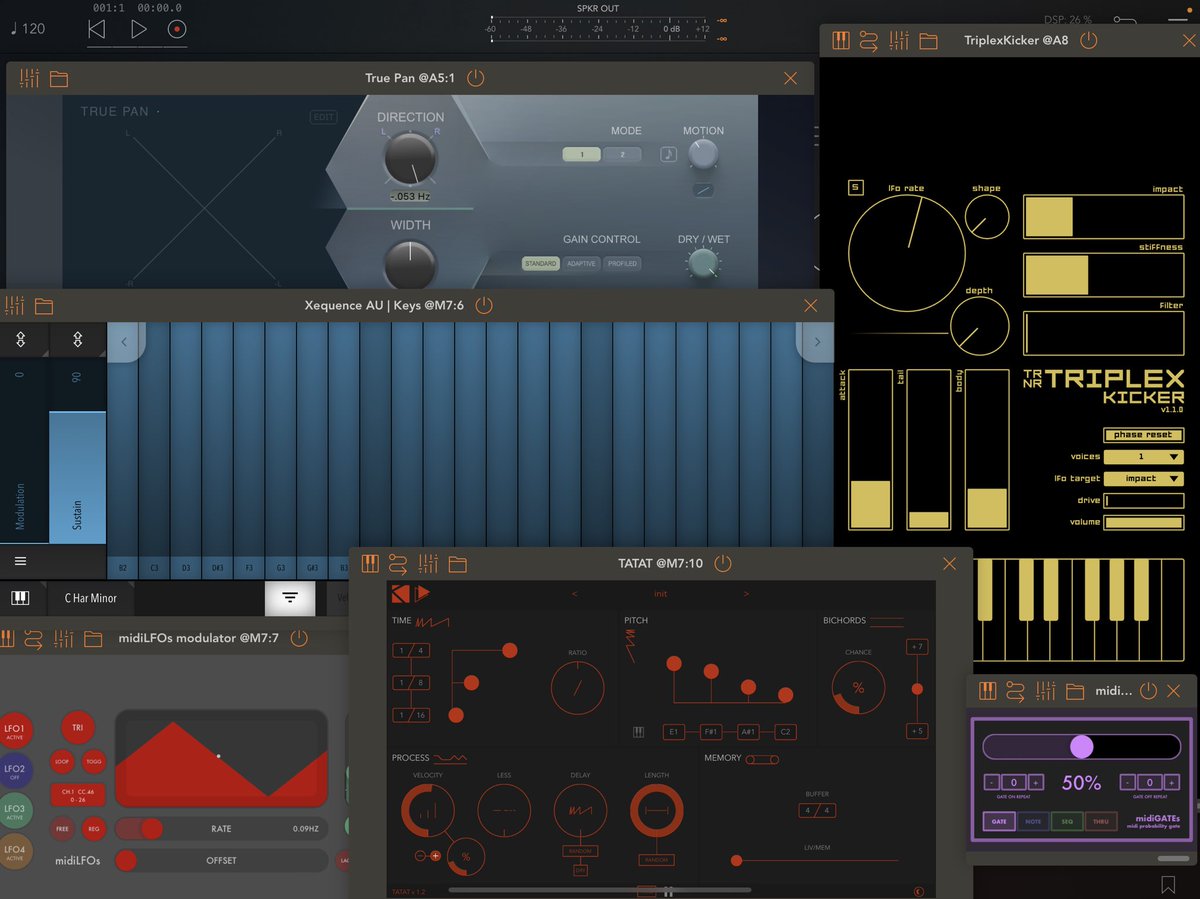Viewport: 1200px width, 899px height.
Task: Choose STANDARD gain control
Action: pos(541,263)
